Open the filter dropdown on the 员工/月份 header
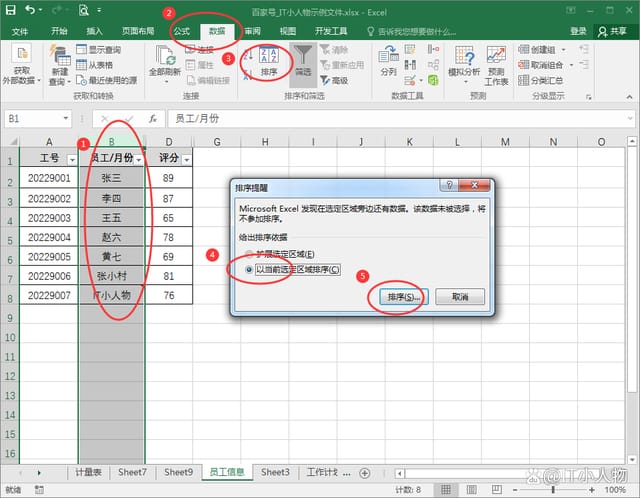Screen dimensions: 640x498 pos(139,160)
